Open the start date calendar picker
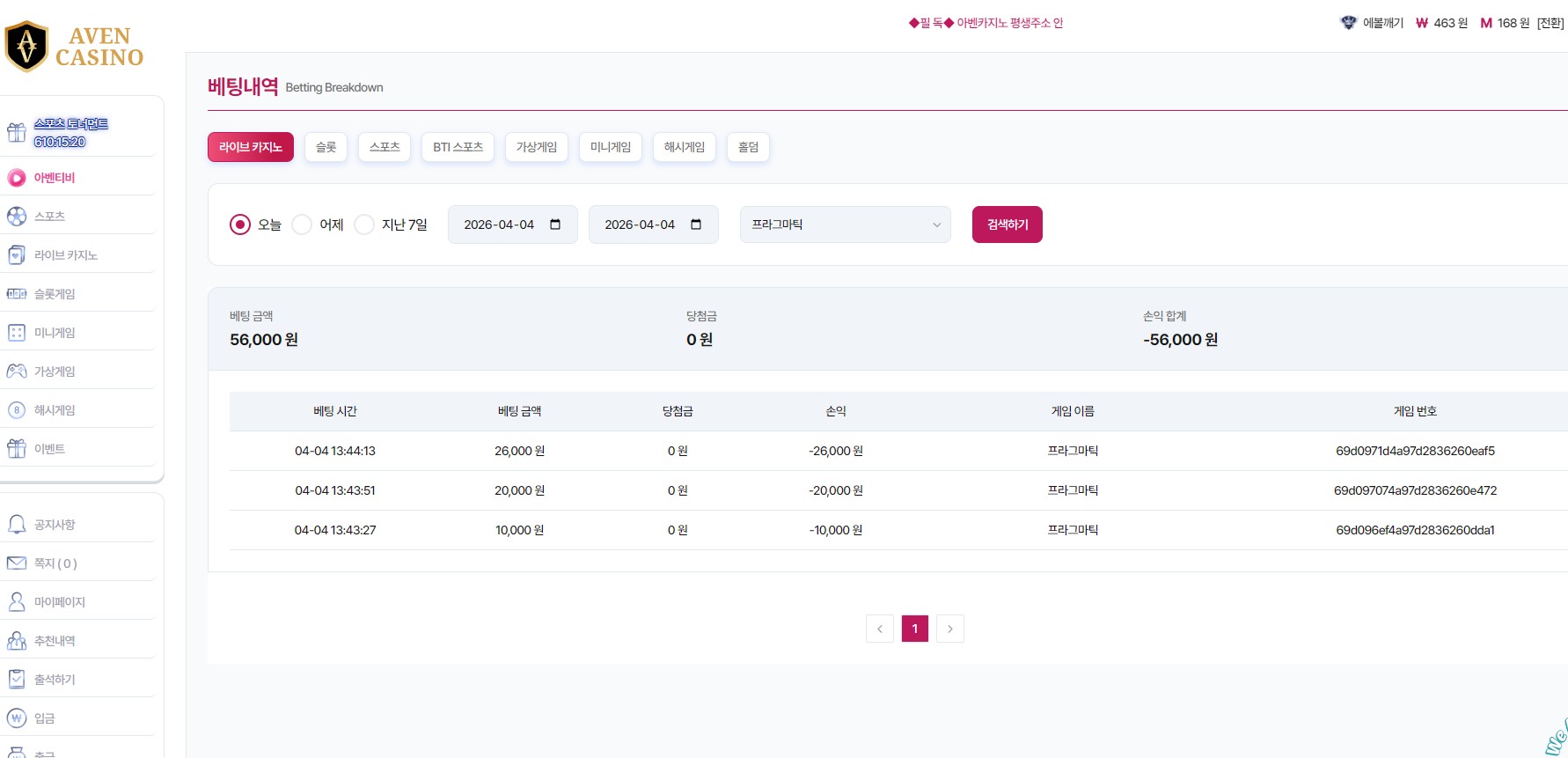The height and width of the screenshot is (758, 1568). tap(555, 224)
